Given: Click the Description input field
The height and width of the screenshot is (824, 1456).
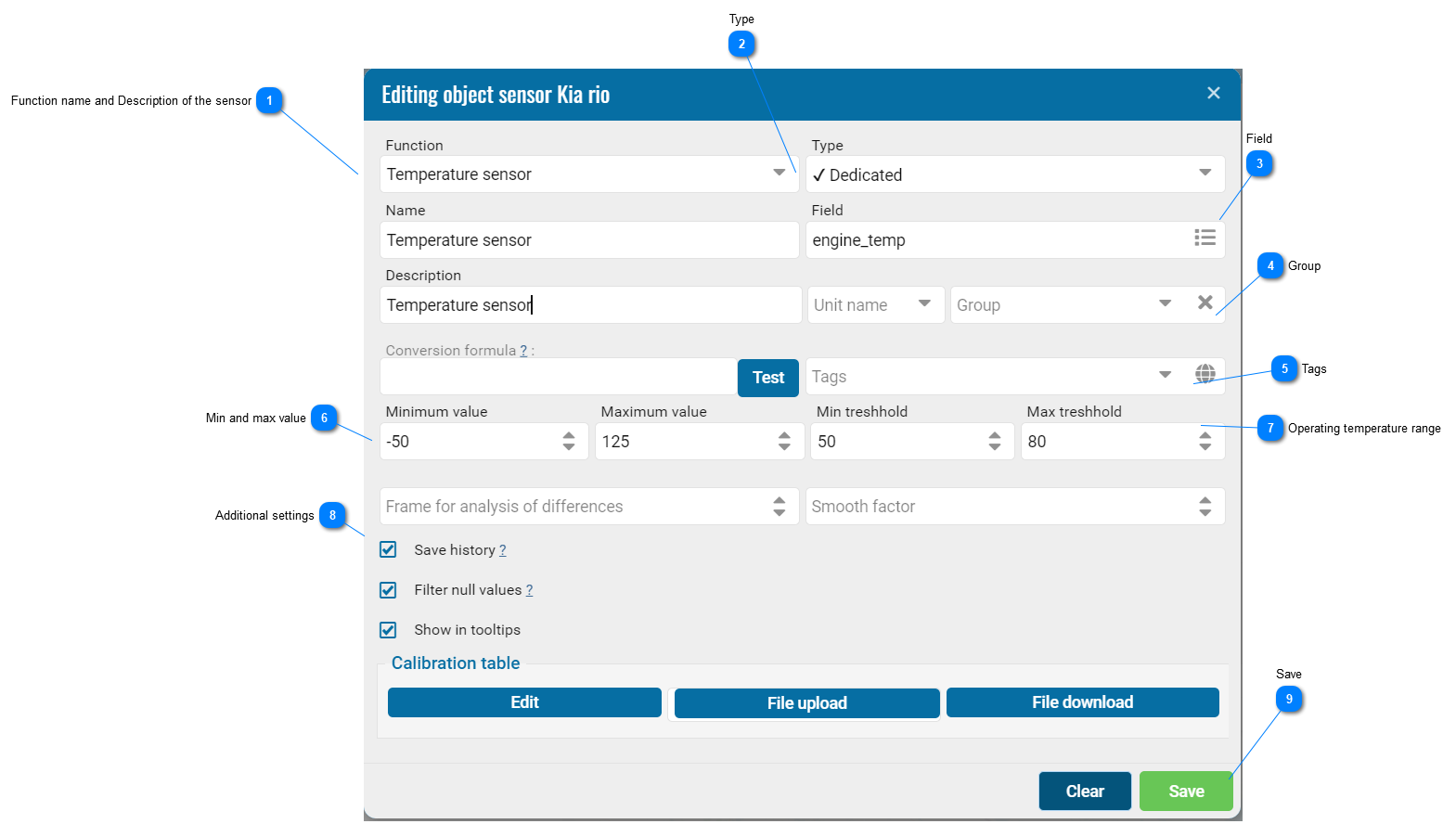Looking at the screenshot, I should point(590,304).
